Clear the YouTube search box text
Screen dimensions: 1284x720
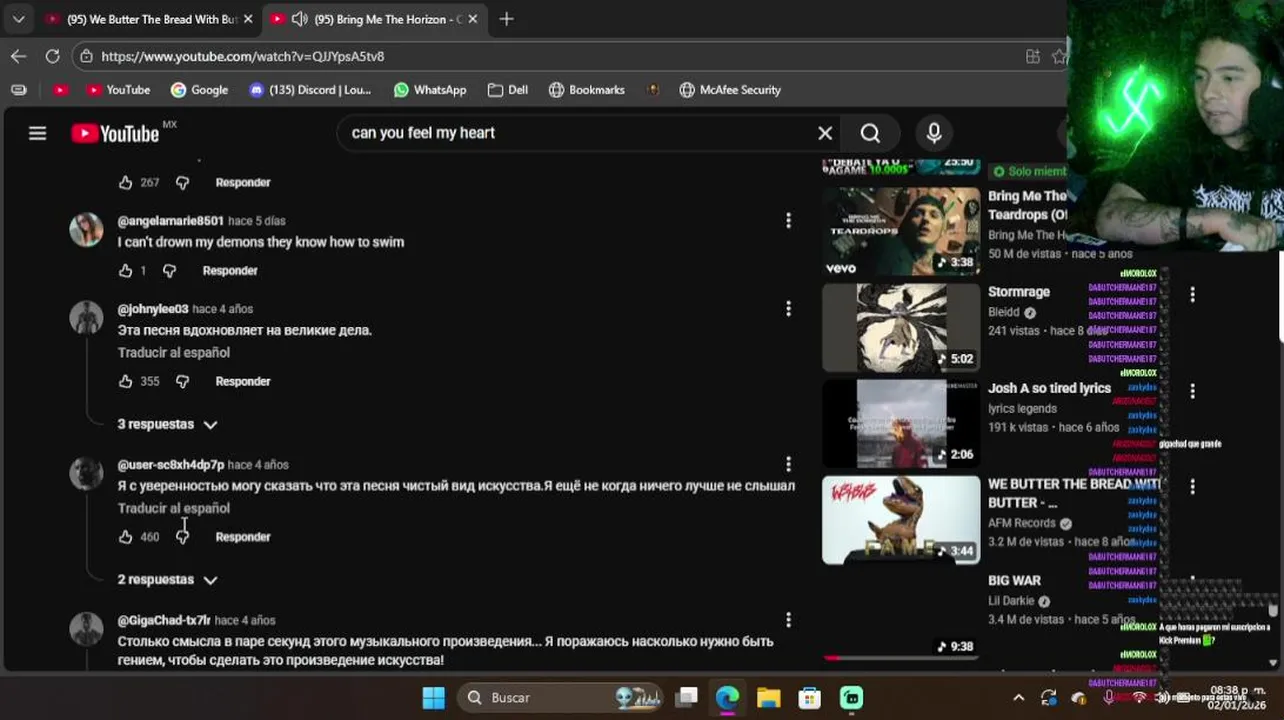[825, 133]
